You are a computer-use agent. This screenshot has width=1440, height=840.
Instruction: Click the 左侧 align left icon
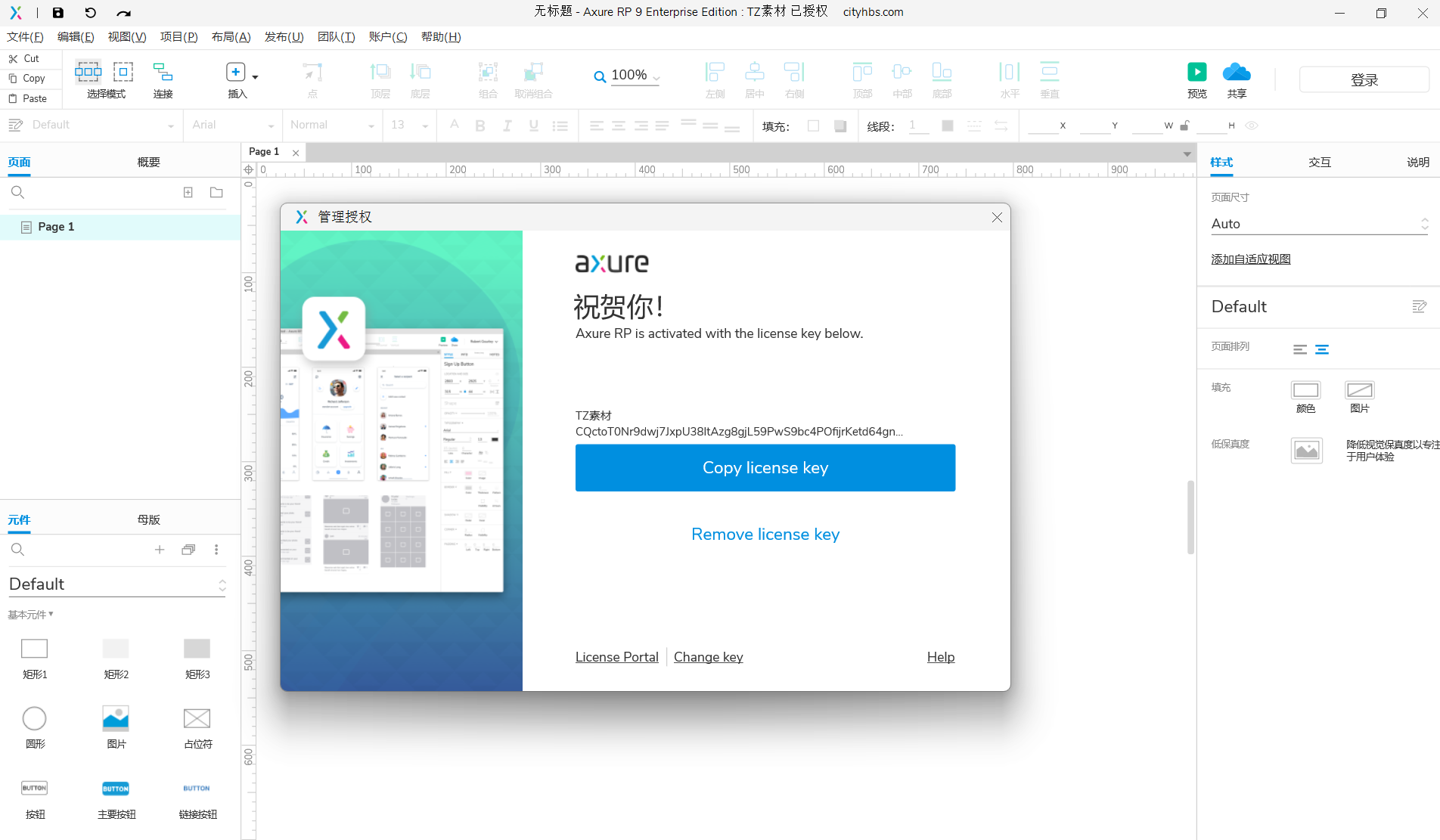click(715, 72)
